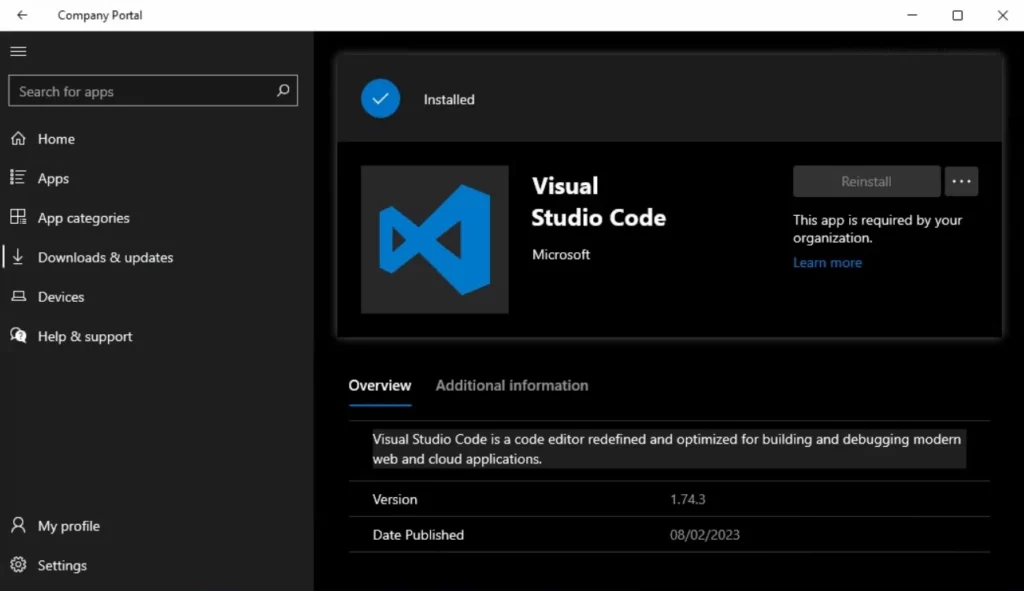
Task: Click the Help & support chat icon
Action: pyautogui.click(x=18, y=336)
